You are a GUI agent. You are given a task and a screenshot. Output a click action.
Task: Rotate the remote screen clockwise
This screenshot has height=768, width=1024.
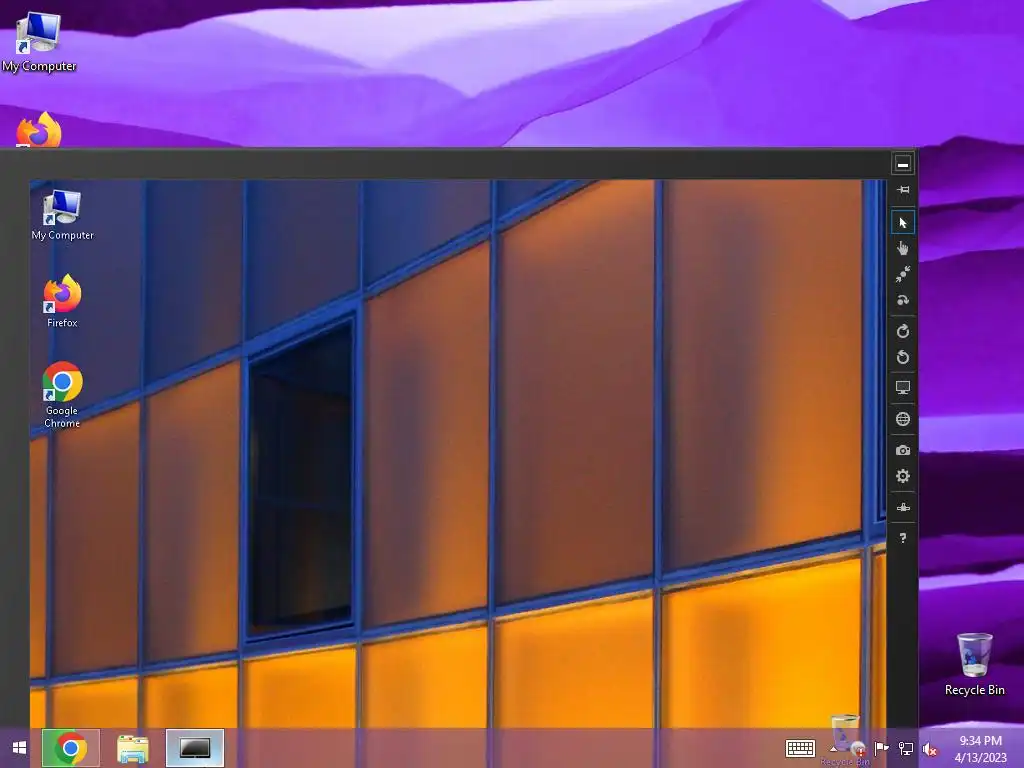click(x=903, y=331)
